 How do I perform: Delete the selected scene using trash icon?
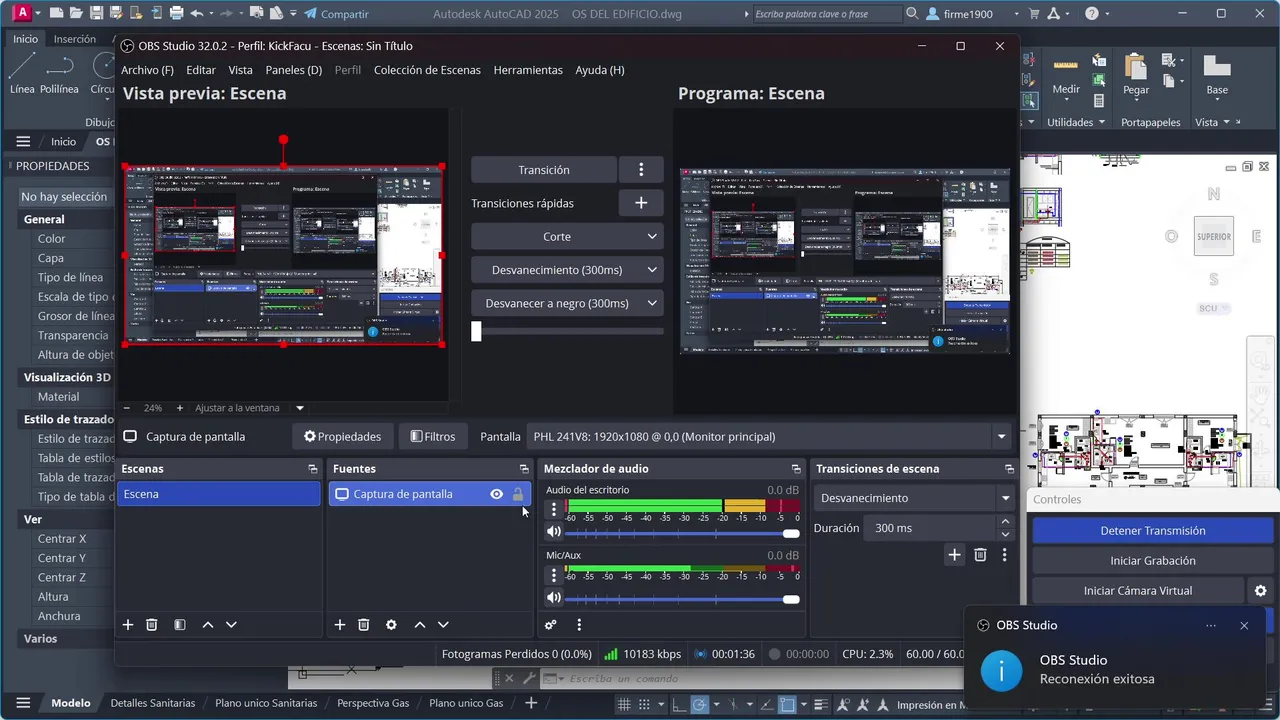pyautogui.click(x=152, y=625)
